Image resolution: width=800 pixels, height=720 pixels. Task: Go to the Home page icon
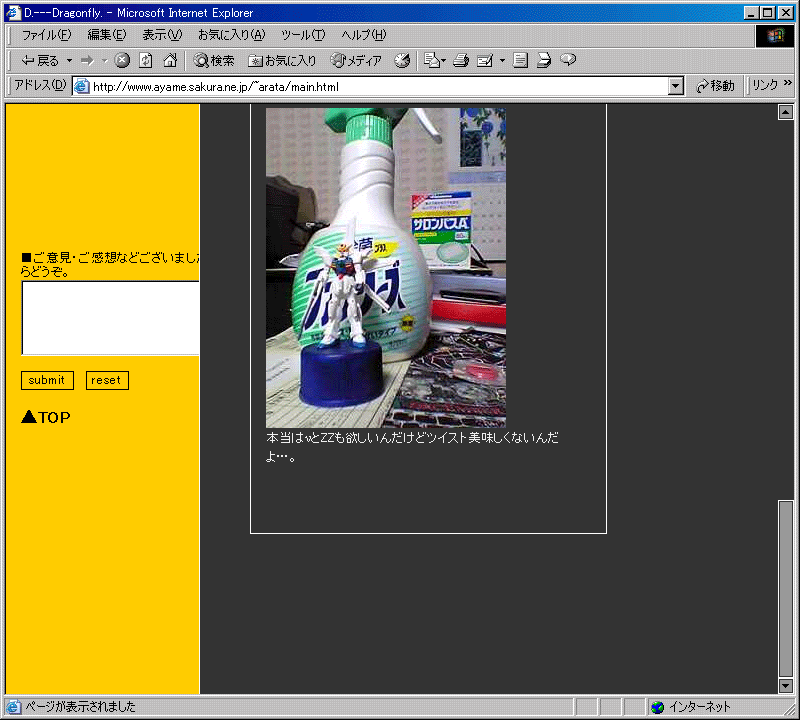pyautogui.click(x=170, y=61)
